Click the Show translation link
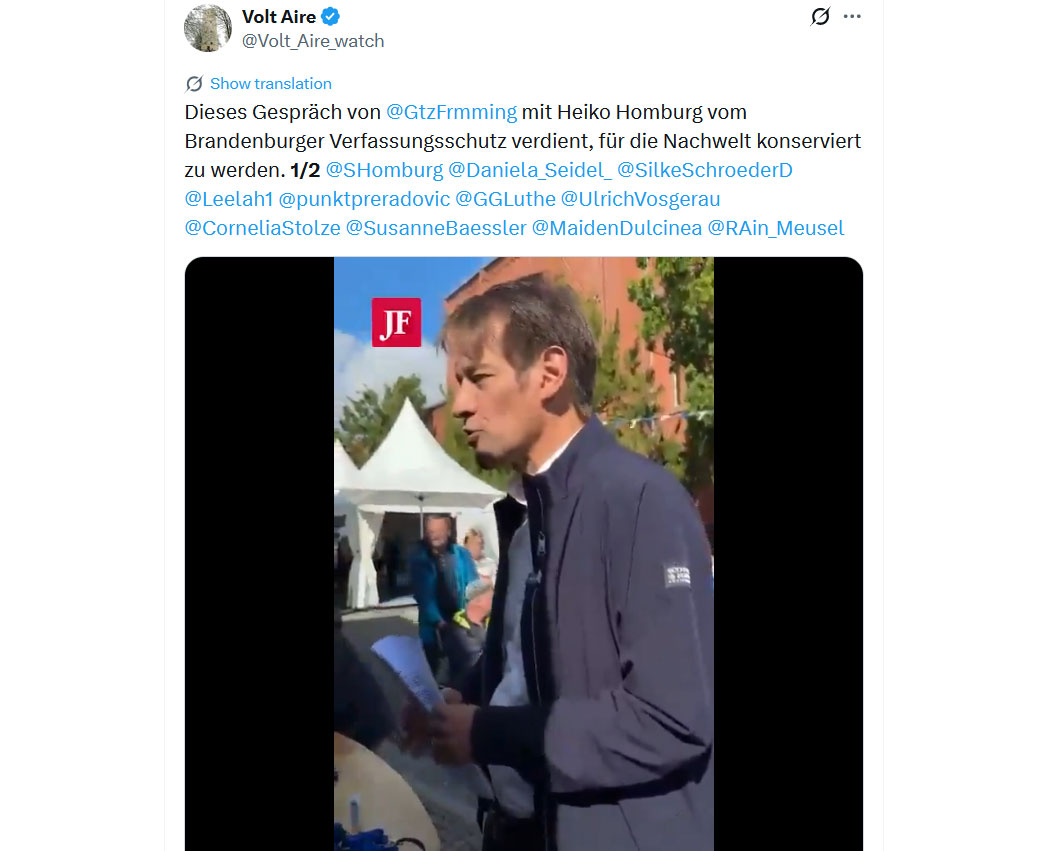 [271, 84]
